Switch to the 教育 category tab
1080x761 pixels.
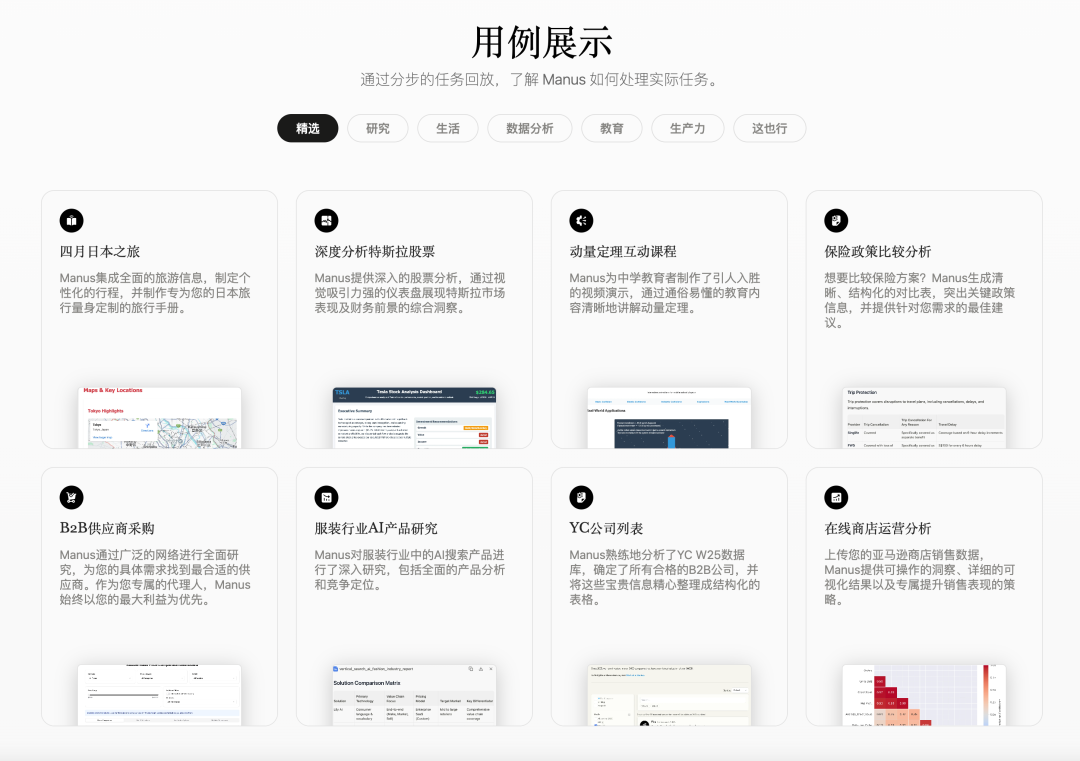(x=611, y=128)
